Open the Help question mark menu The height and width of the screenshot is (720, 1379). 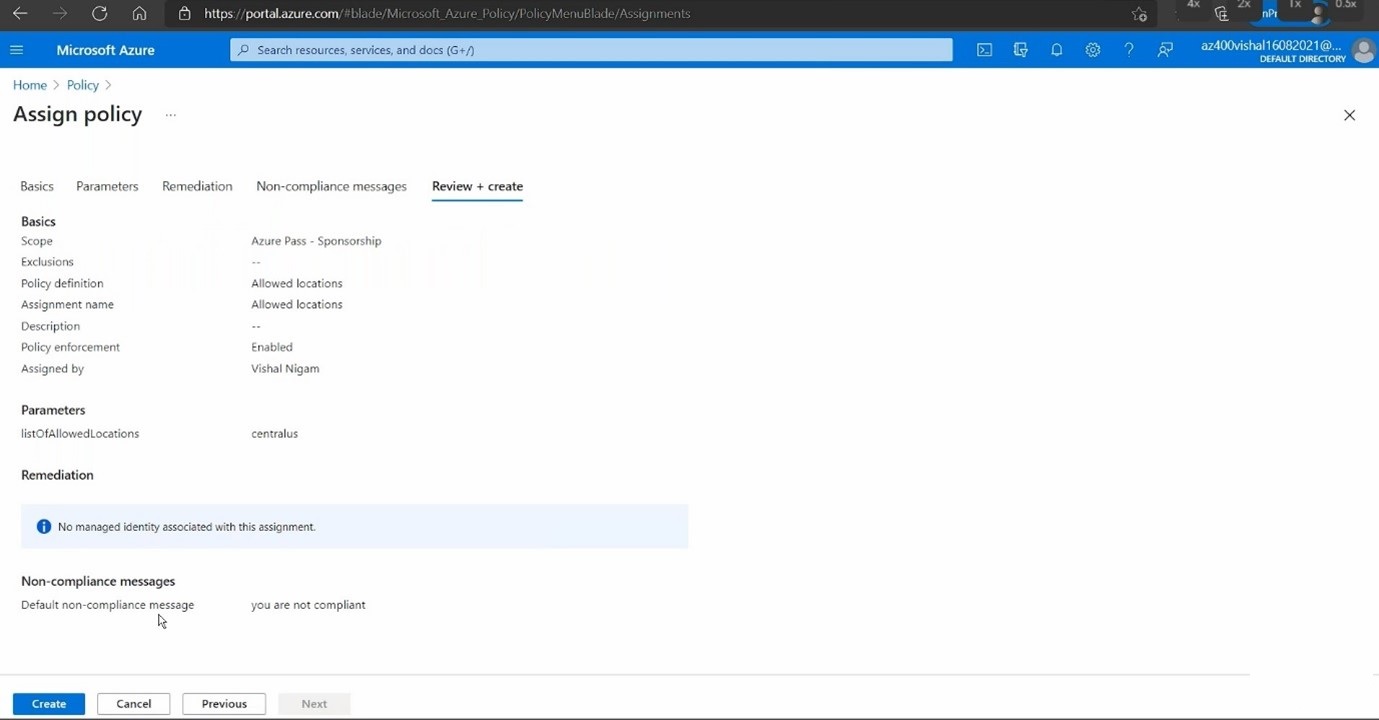click(x=1128, y=50)
